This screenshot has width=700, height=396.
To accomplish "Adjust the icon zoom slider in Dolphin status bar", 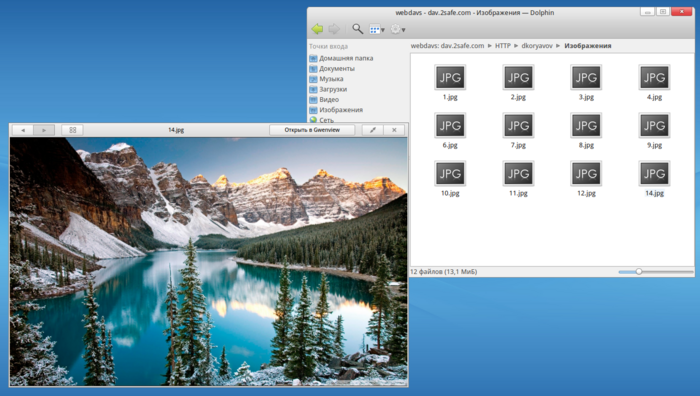I will coord(639,271).
